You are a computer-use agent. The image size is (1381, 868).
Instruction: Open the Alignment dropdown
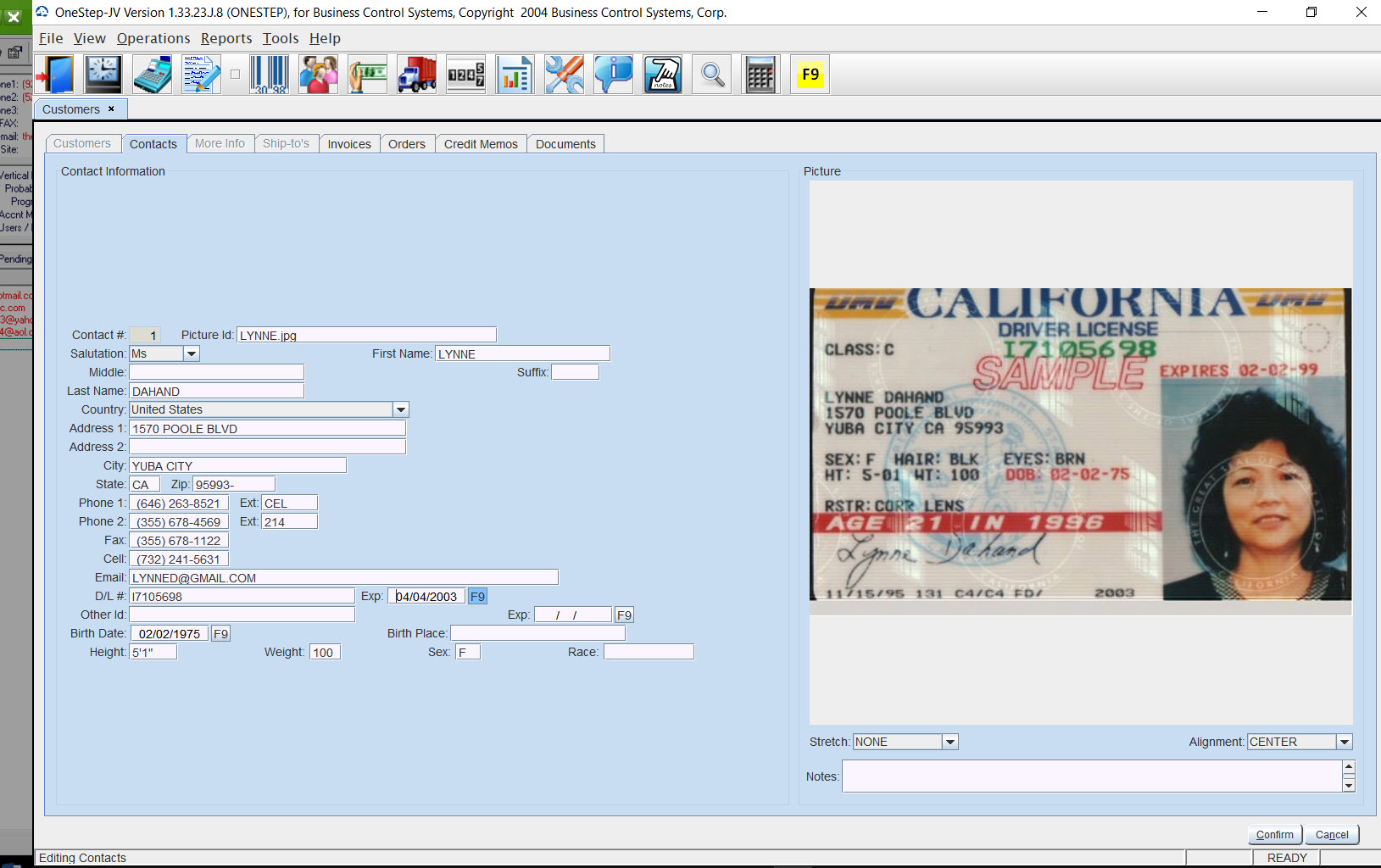[1344, 742]
